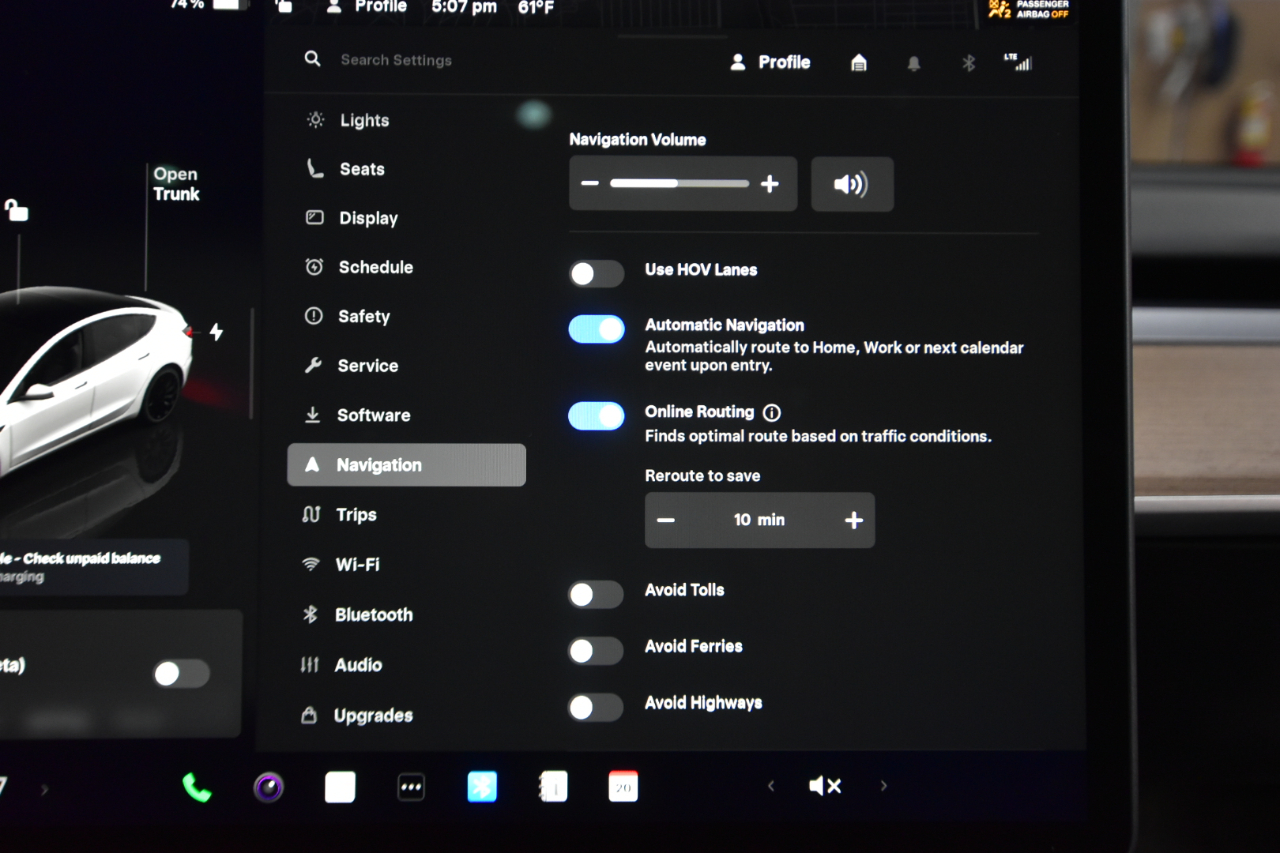Viewport: 1280px width, 853px height.
Task: Open the app launcher ellipsis in the dock
Action: click(411, 787)
